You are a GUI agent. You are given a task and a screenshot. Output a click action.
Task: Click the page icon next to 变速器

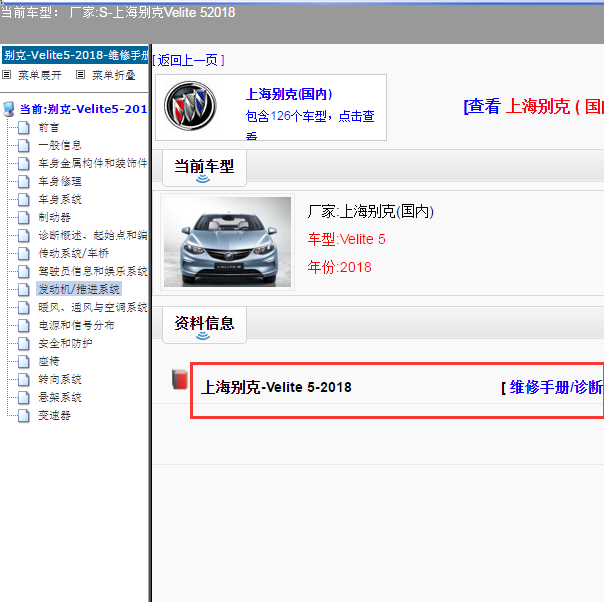click(x=23, y=415)
